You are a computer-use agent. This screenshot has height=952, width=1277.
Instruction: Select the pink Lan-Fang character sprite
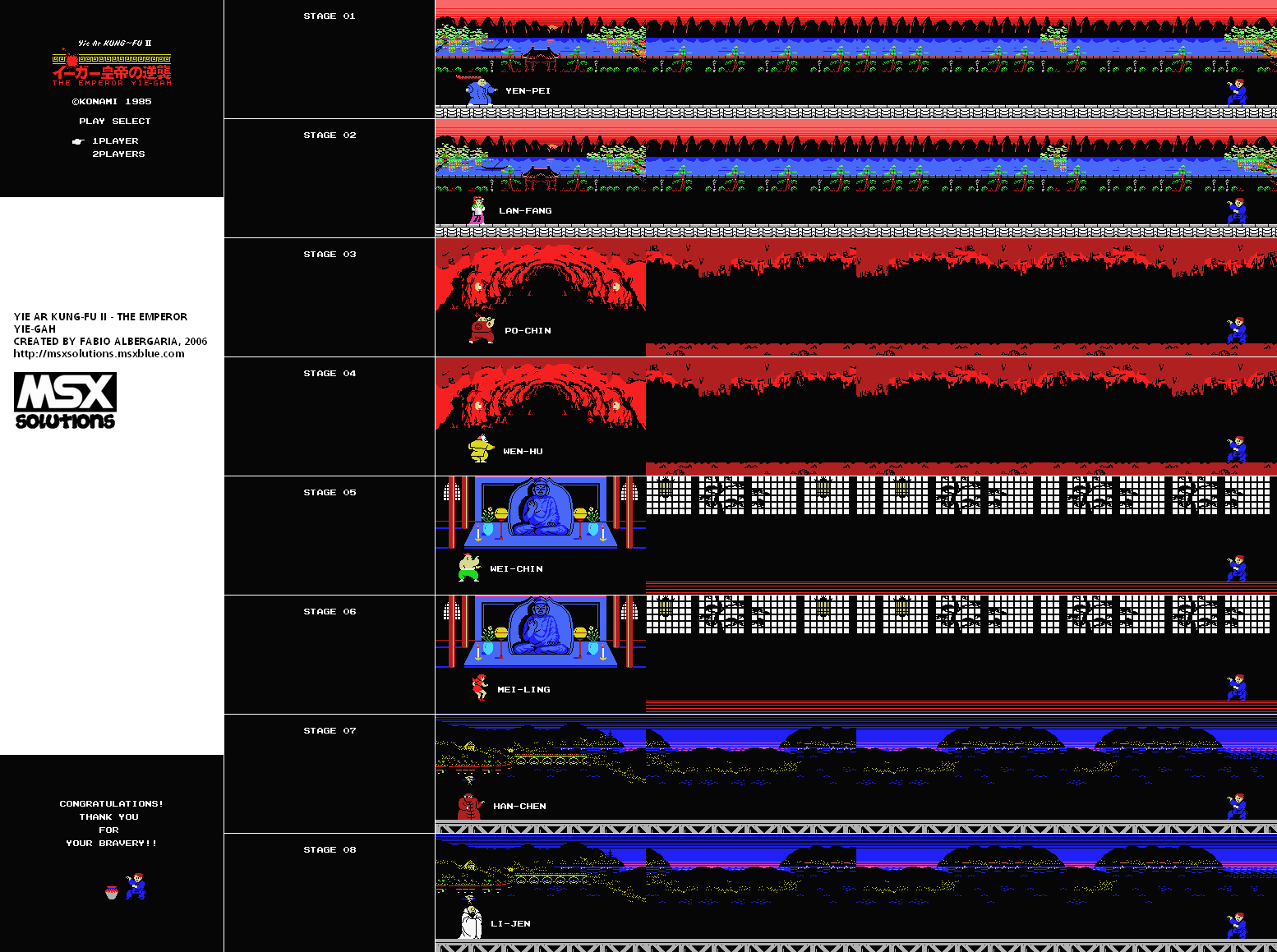point(477,211)
